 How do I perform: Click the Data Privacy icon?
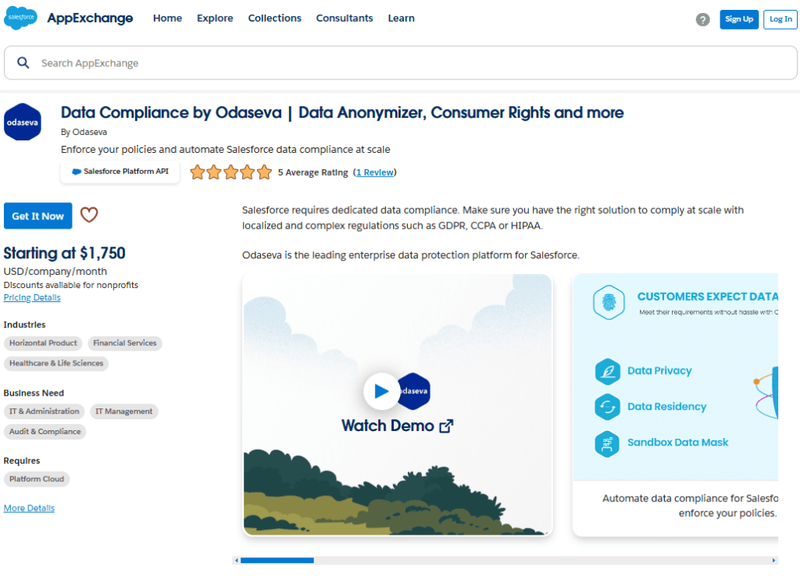point(607,371)
